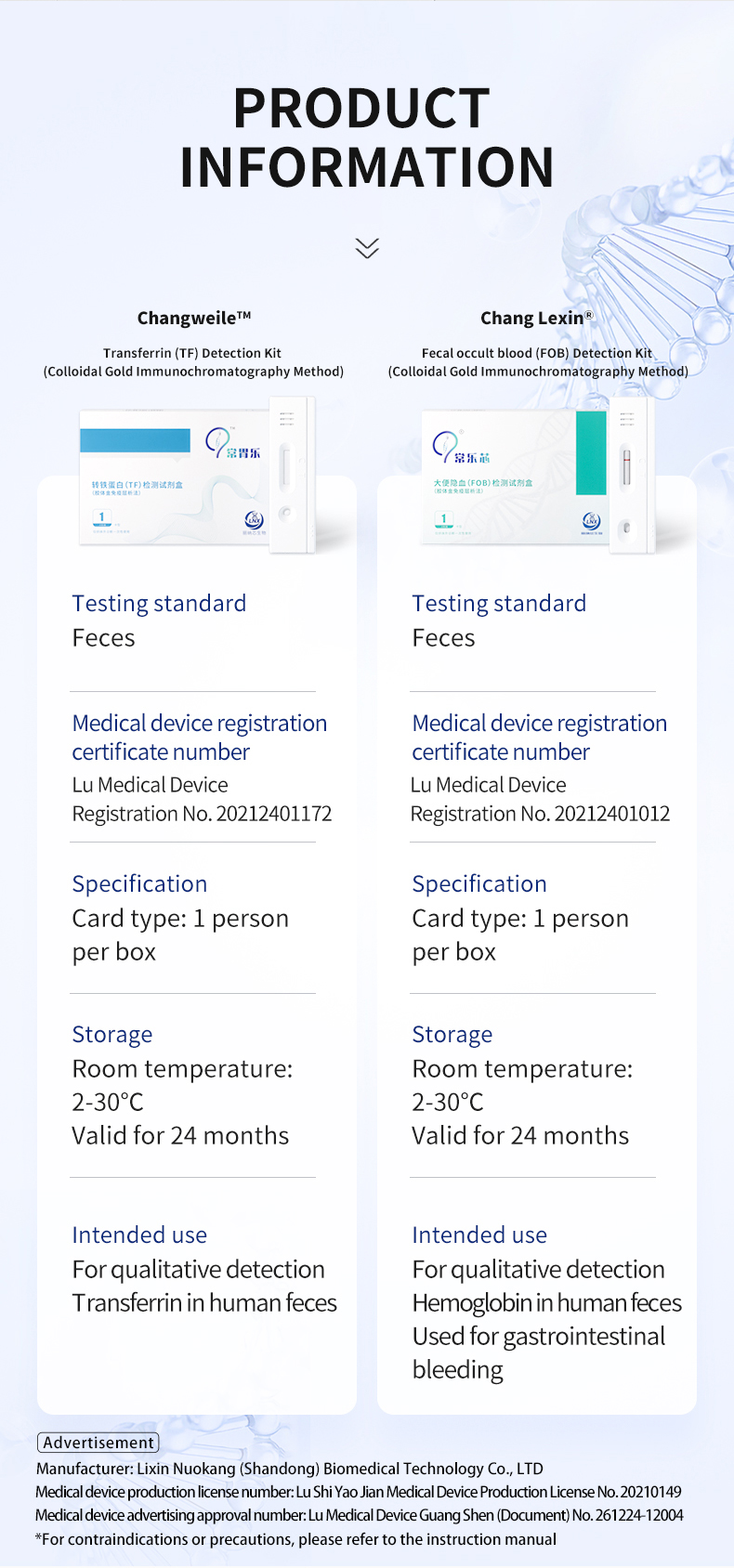The image size is (734, 1568).
Task: Click the LNK round logo on right box
Action: point(591,521)
